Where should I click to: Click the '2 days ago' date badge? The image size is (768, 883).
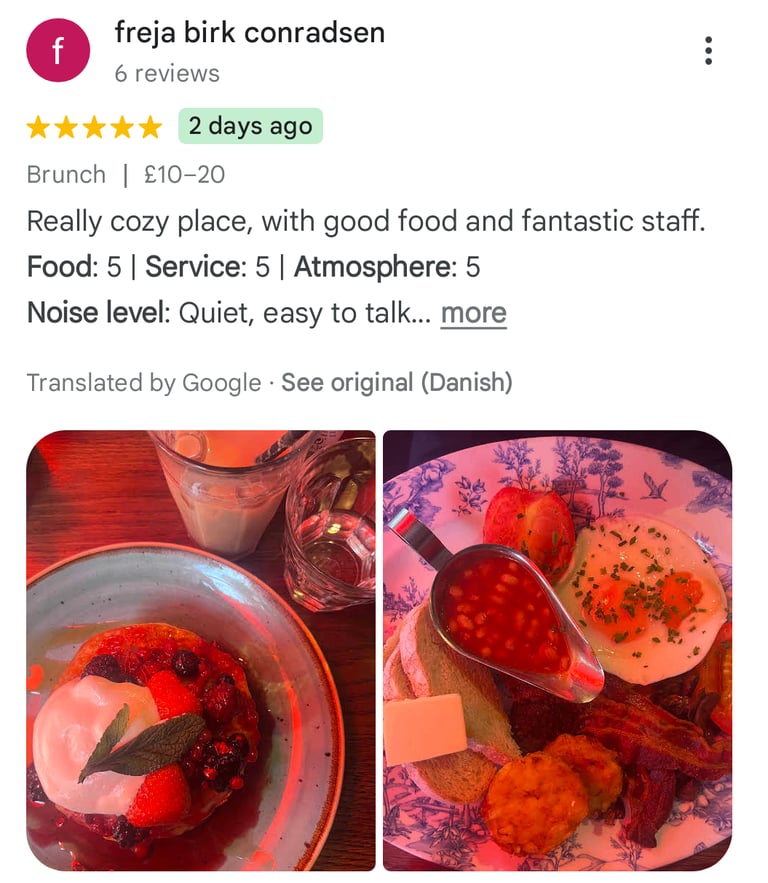[251, 126]
